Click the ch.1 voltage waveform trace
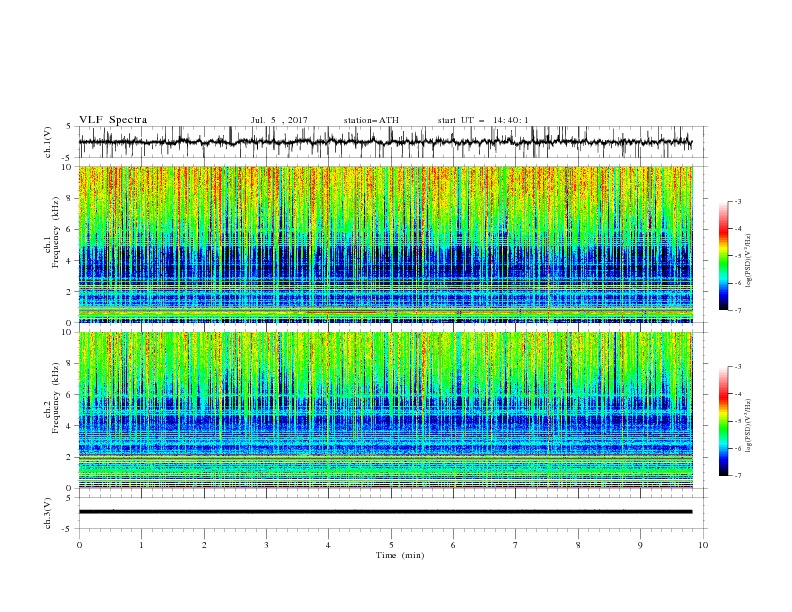 385,142
